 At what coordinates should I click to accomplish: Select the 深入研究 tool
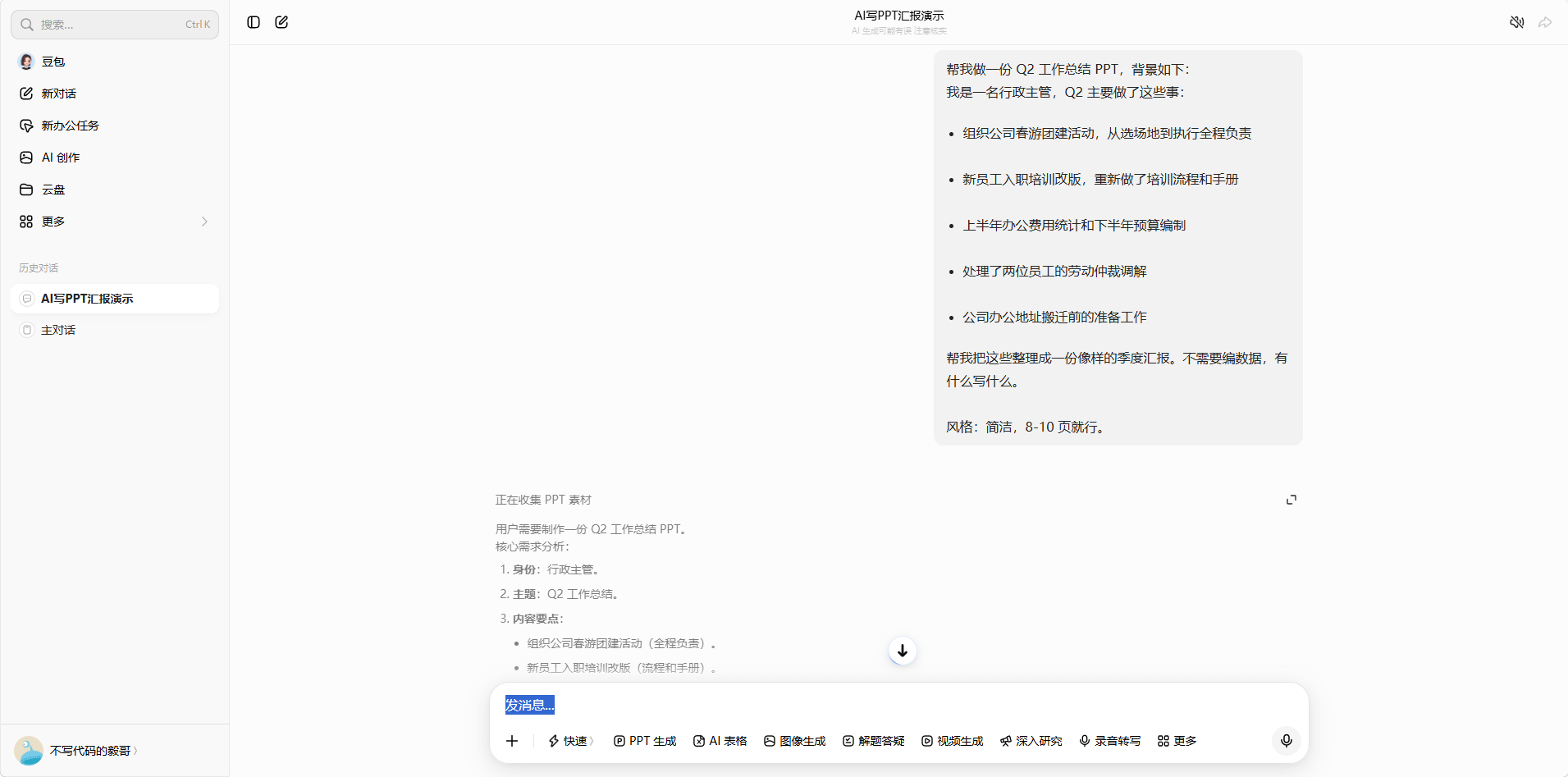click(1031, 741)
